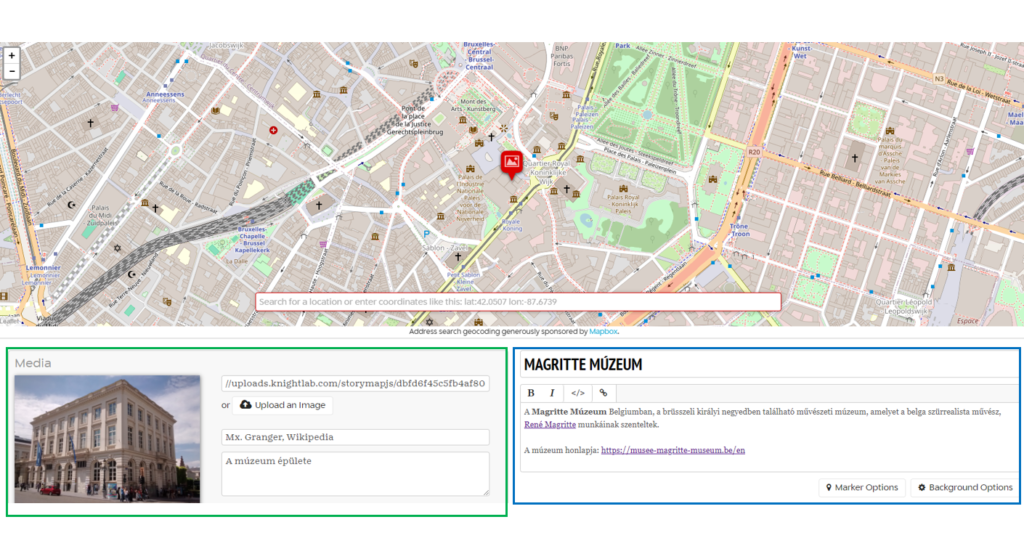
Task: Click the blue parking icon on map
Action: point(424,231)
